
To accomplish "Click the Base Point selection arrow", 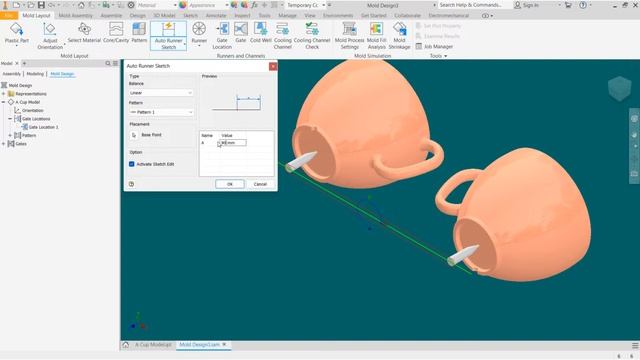I will [133, 135].
